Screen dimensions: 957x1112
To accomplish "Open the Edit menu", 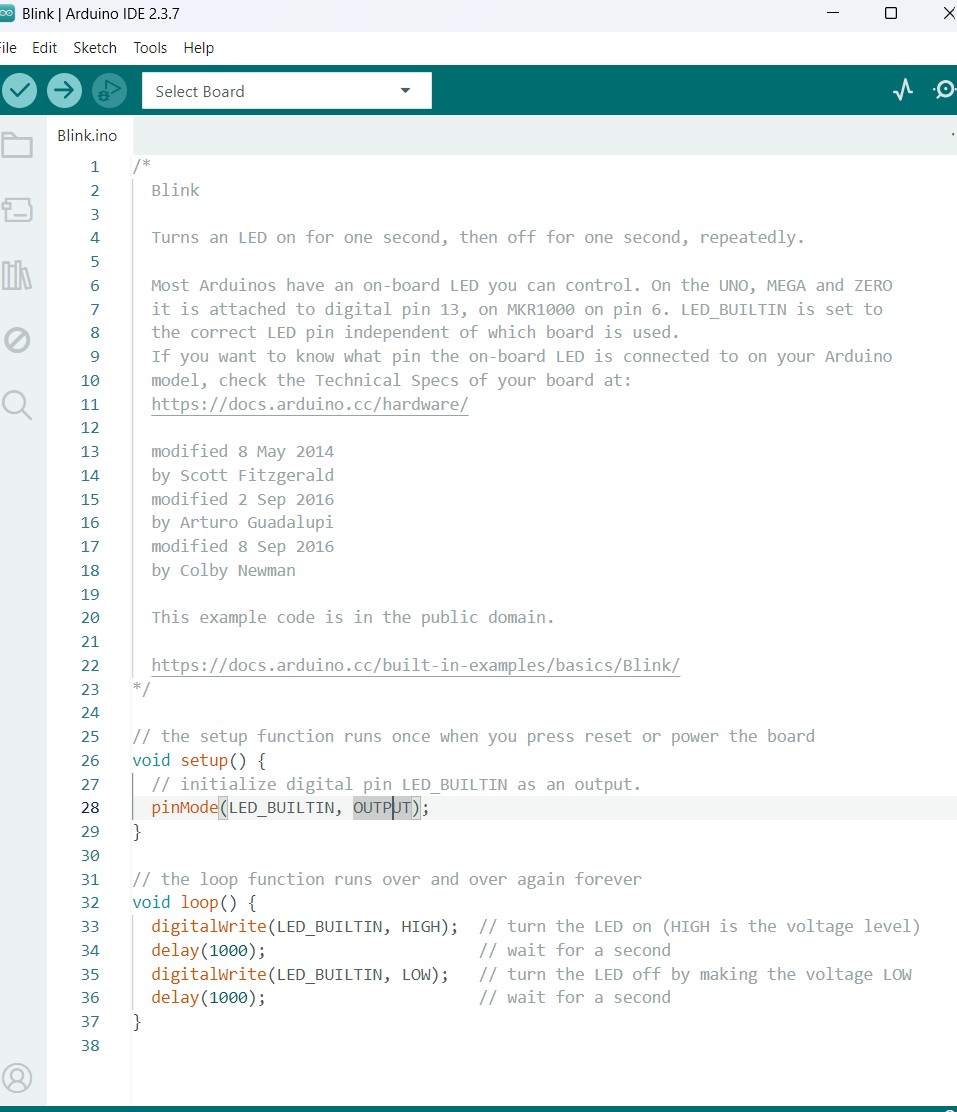I will 45,48.
